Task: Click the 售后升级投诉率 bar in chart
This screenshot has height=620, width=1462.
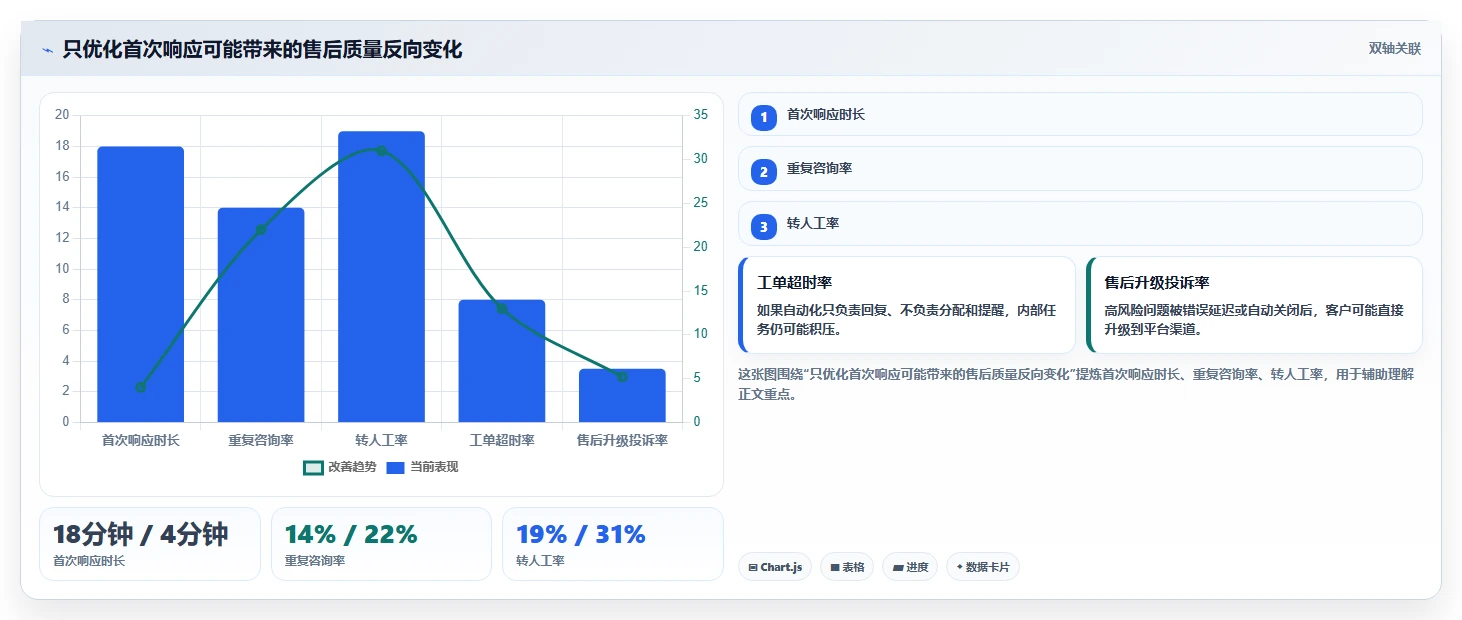Action: (622, 395)
